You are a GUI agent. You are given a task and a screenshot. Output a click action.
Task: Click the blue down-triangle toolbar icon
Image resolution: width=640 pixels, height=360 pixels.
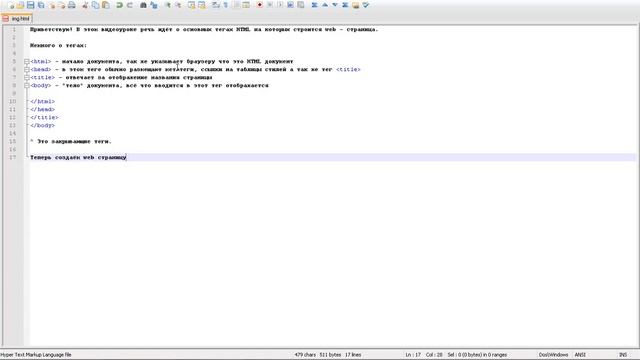[x=335, y=5]
